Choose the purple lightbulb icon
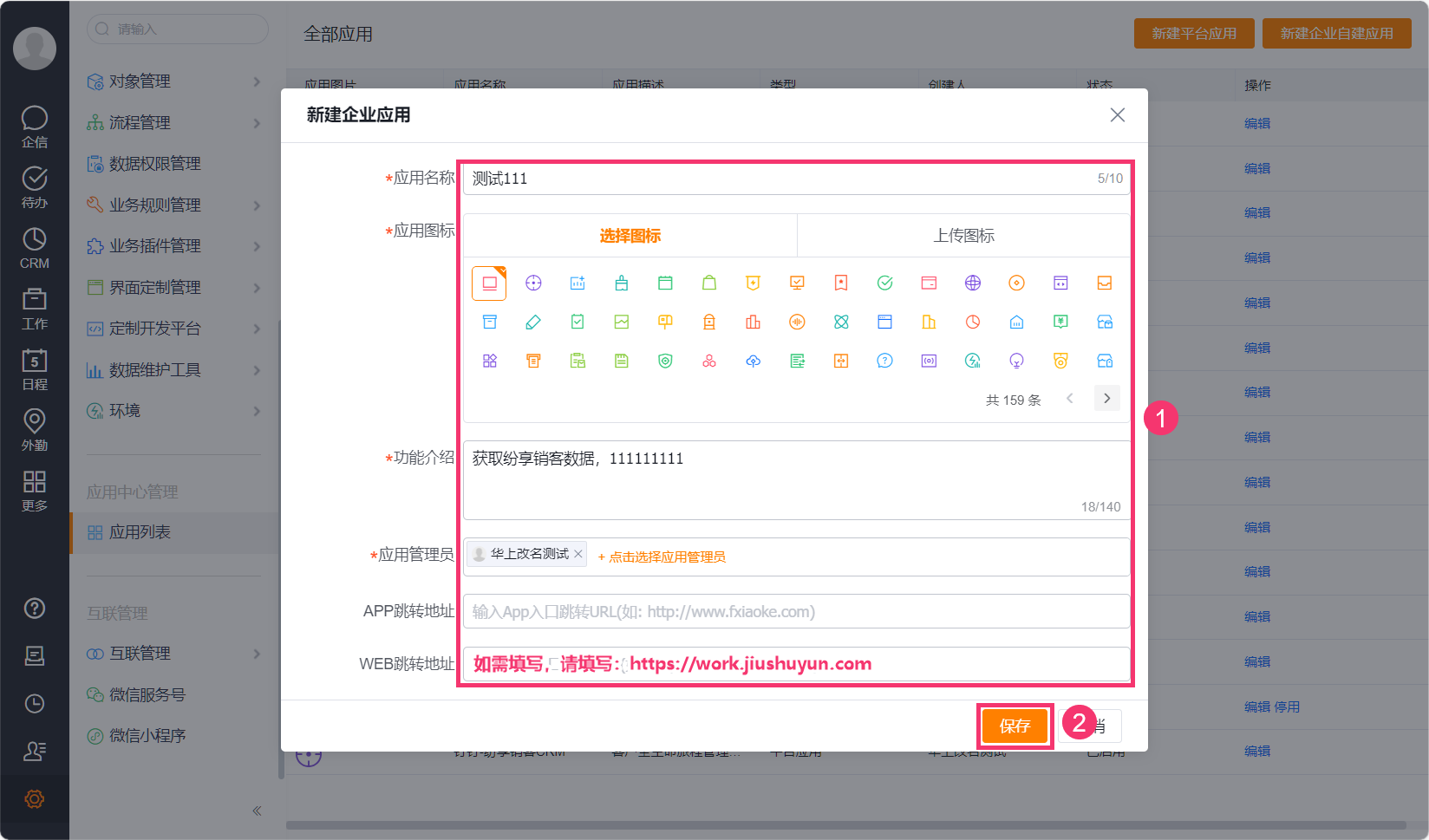The width and height of the screenshot is (1429, 840). point(1017,361)
